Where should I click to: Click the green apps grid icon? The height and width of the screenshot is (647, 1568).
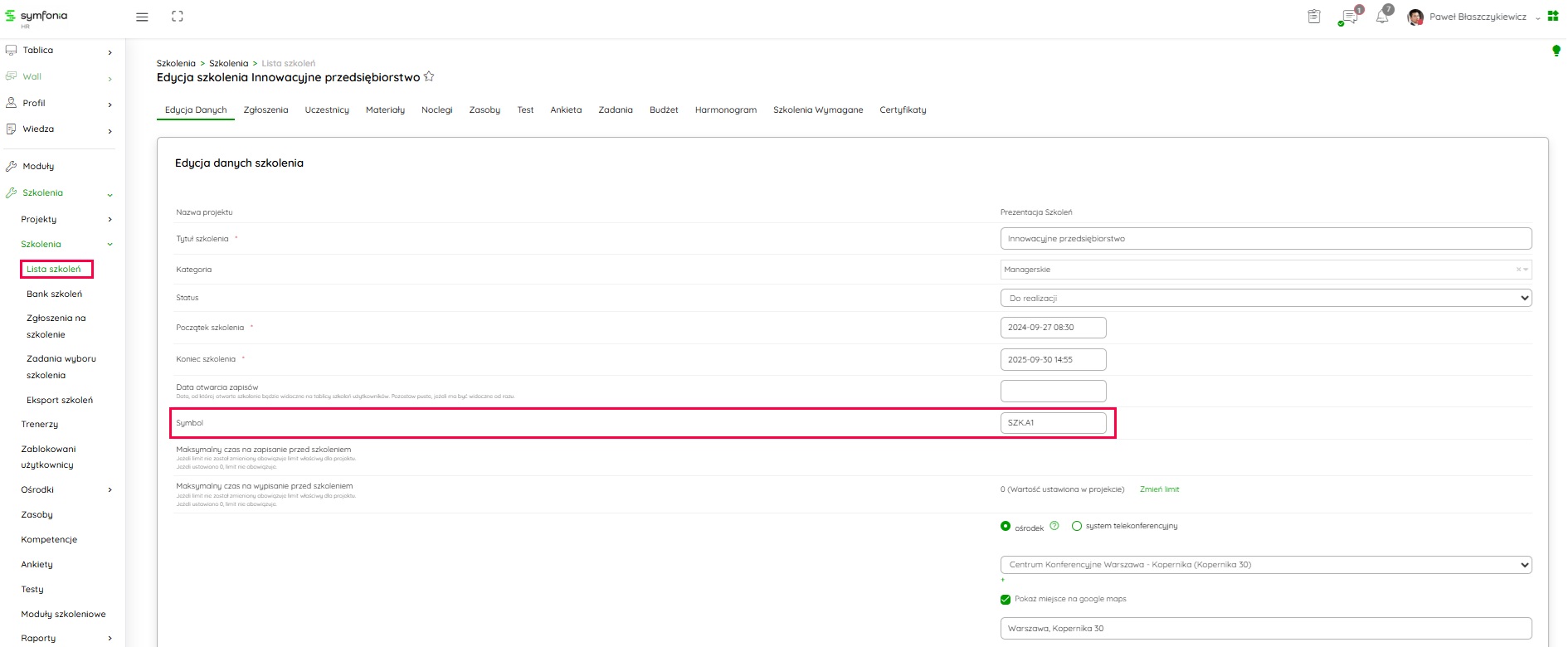click(1553, 16)
